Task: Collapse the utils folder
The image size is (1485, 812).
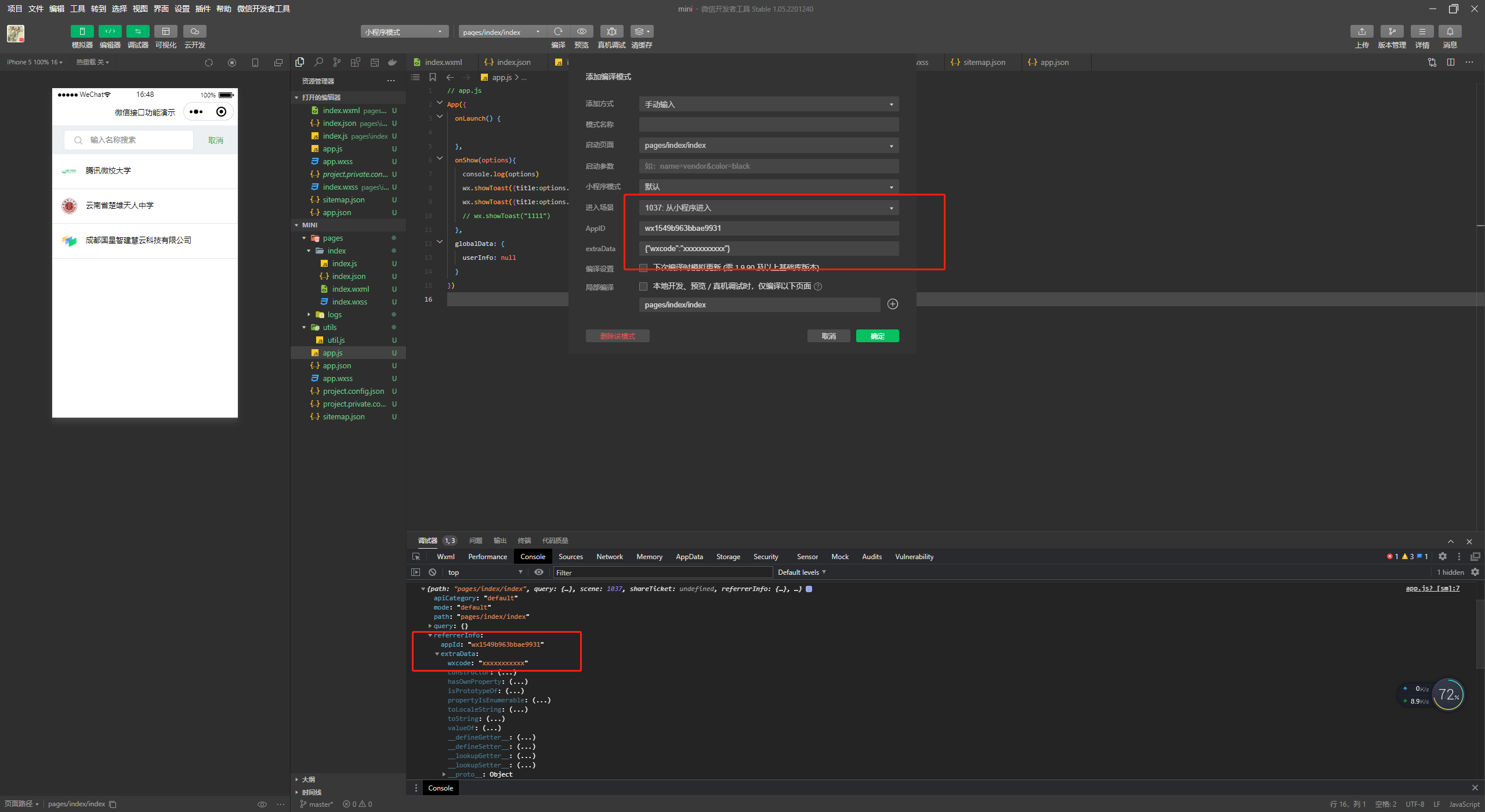Action: 304,328
